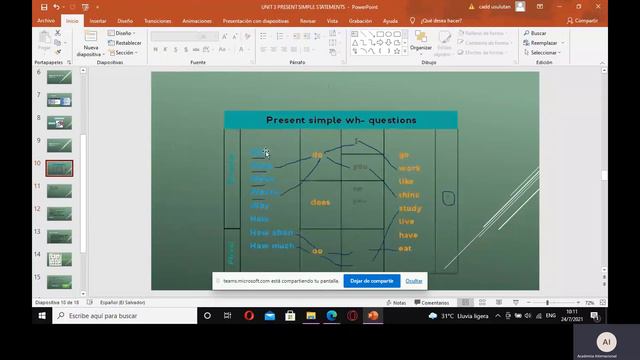Start slideshow from beginning in quick access toolbar
Image resolution: width=640 pixels, height=360 pixels.
tap(85, 7)
